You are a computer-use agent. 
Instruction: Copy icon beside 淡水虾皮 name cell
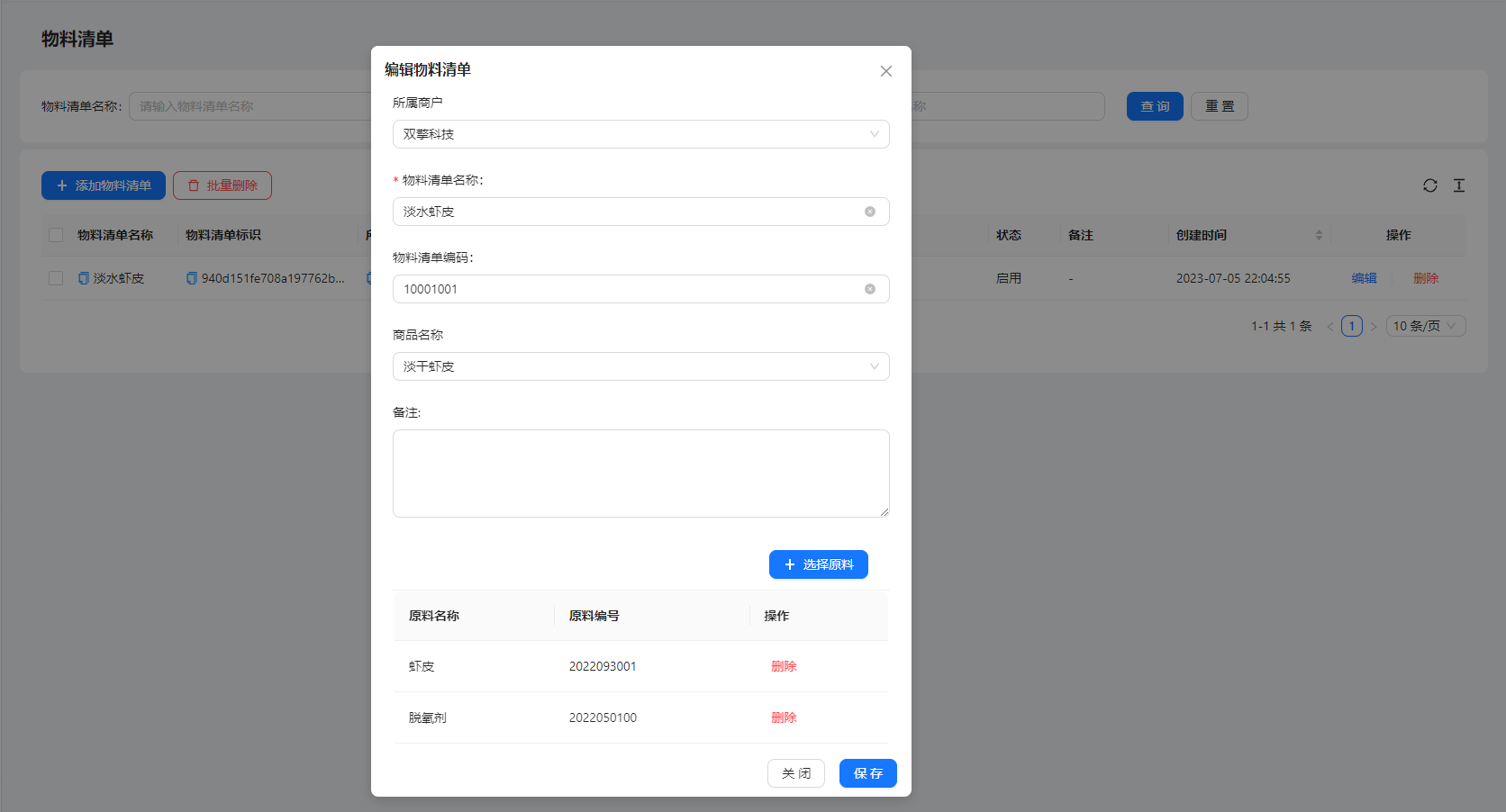(x=84, y=278)
